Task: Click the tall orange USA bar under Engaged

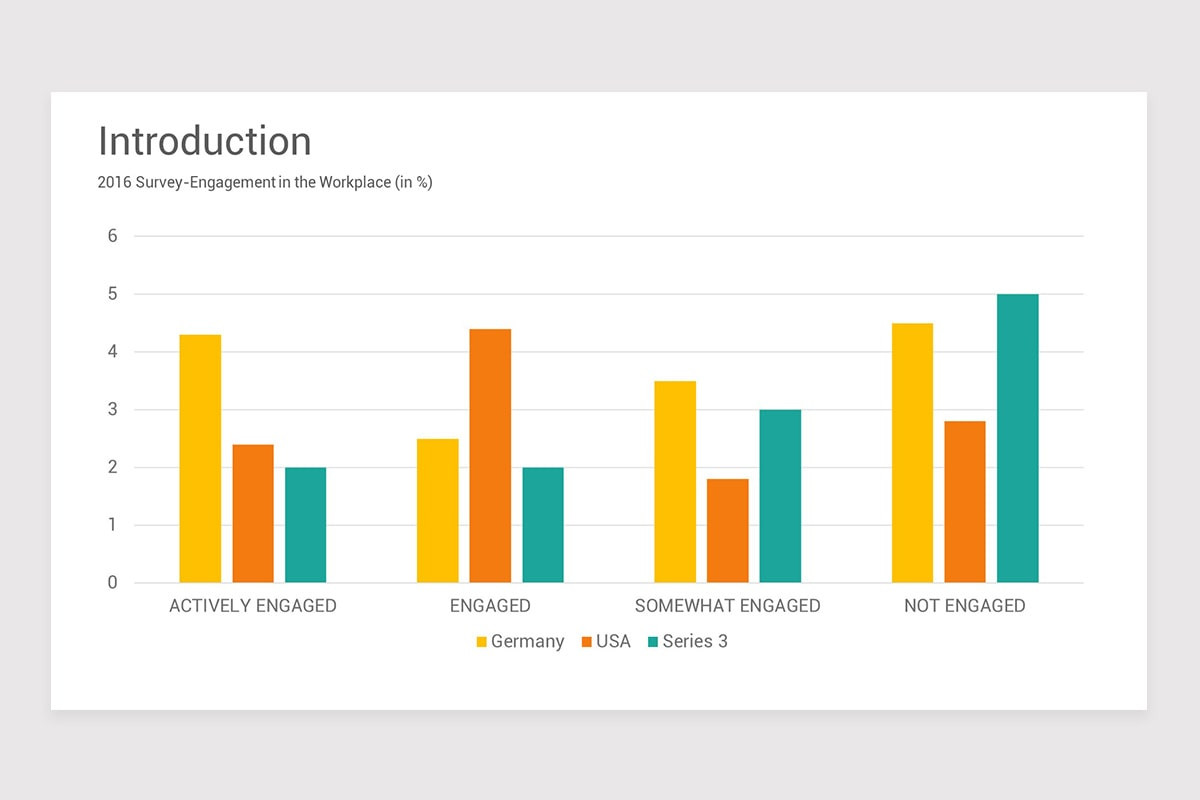Action: click(x=490, y=455)
